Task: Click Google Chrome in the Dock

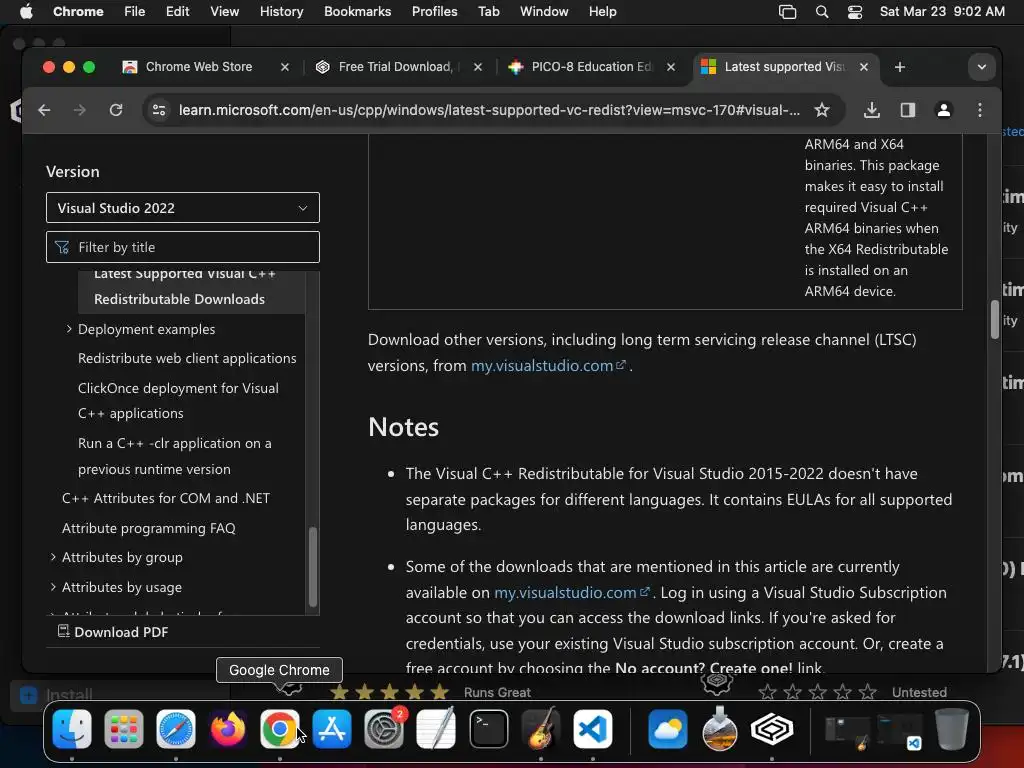Action: (x=280, y=729)
